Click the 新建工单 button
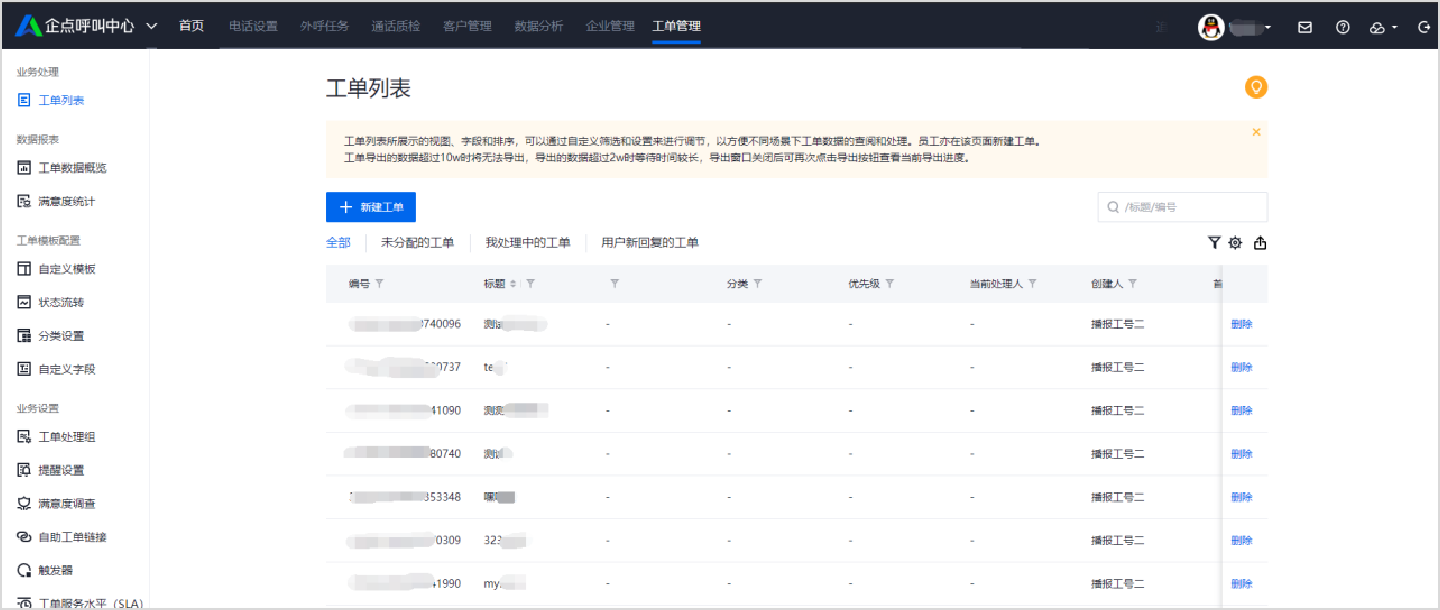The image size is (1440, 610). click(x=371, y=207)
